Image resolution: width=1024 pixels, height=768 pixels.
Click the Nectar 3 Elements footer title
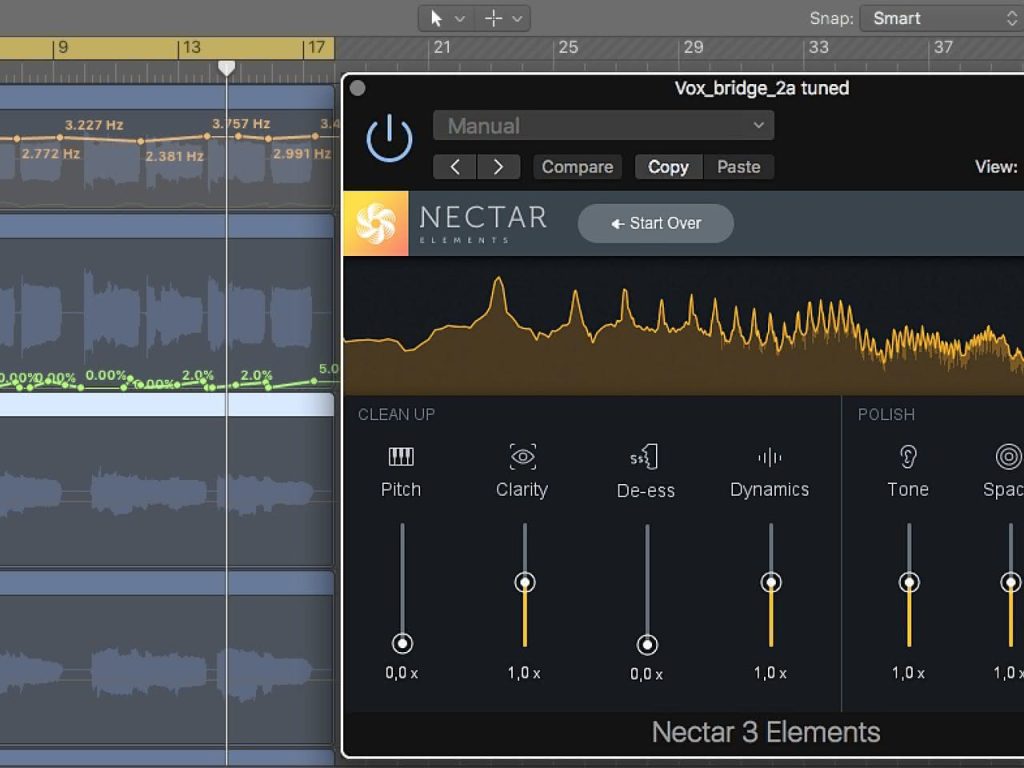coord(766,732)
